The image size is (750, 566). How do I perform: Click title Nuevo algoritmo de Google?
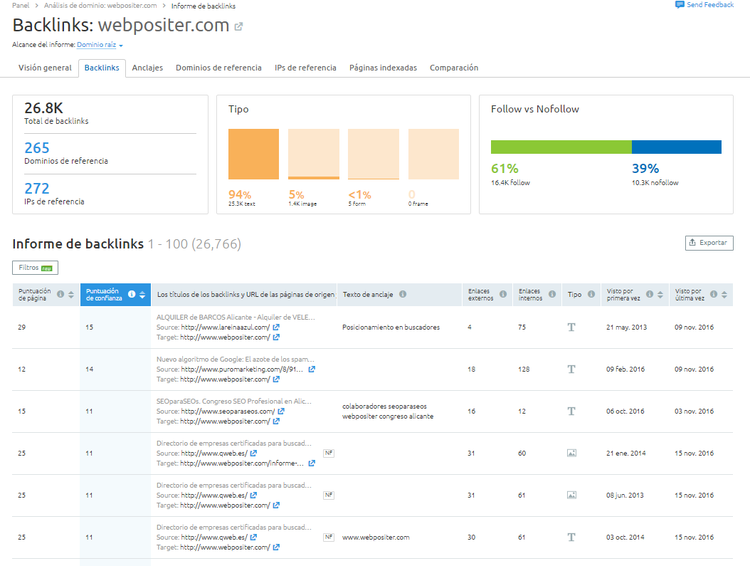pos(235,359)
